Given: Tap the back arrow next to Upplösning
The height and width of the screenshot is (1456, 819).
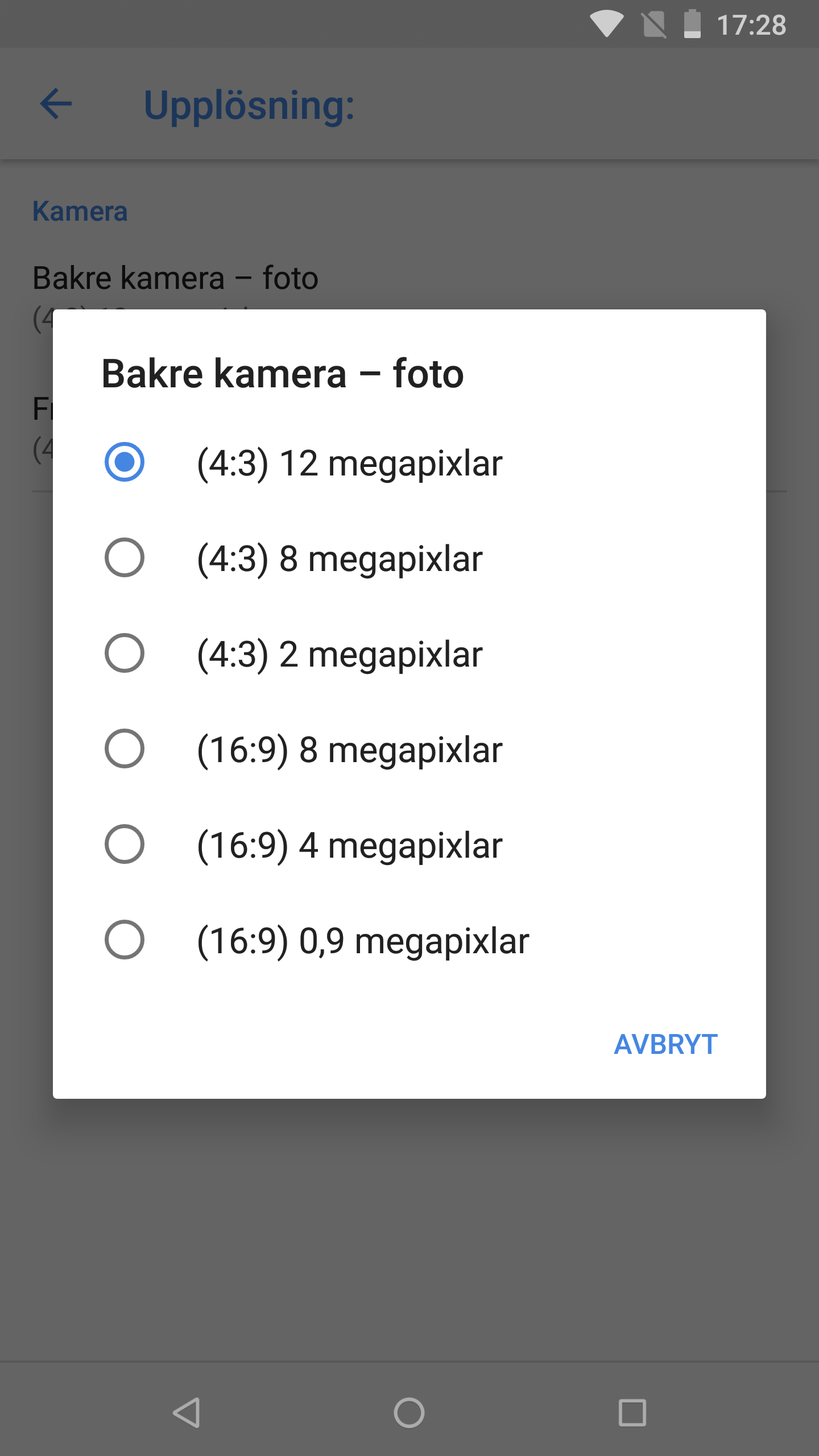Looking at the screenshot, I should point(56,104).
